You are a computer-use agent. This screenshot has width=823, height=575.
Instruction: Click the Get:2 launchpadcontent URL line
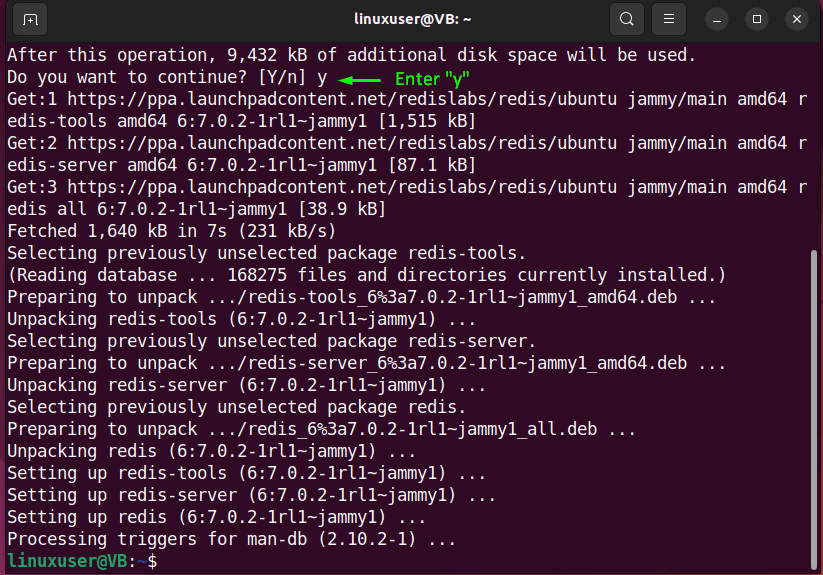click(x=407, y=143)
